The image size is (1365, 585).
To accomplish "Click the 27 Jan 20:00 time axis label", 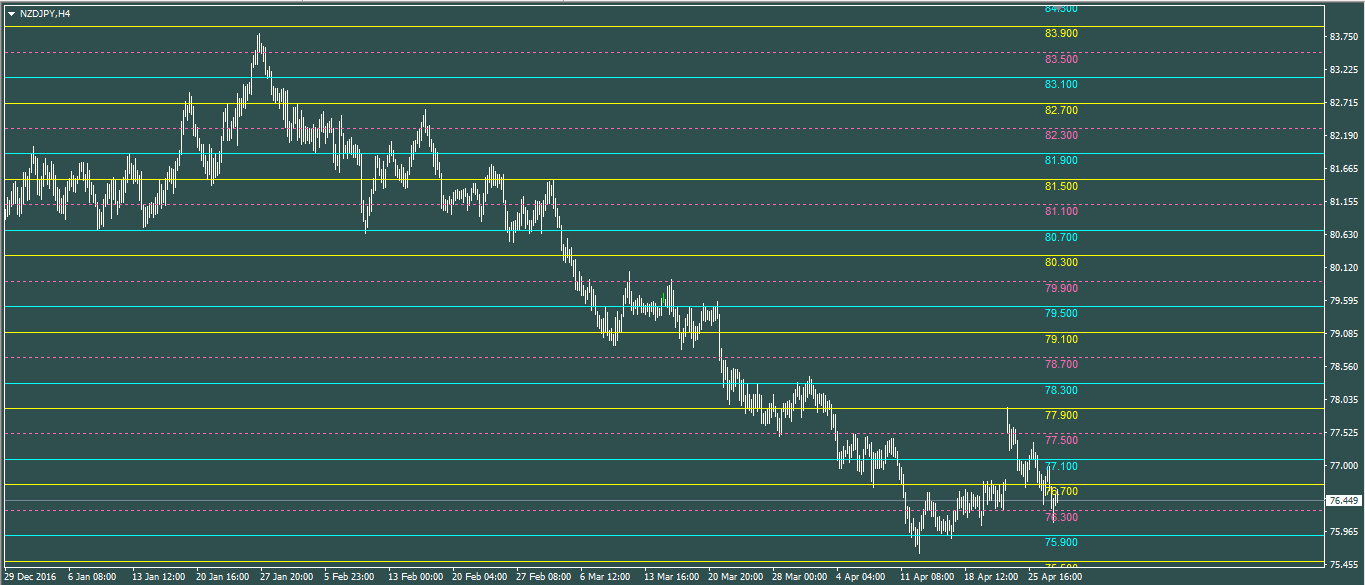I will 287,577.
